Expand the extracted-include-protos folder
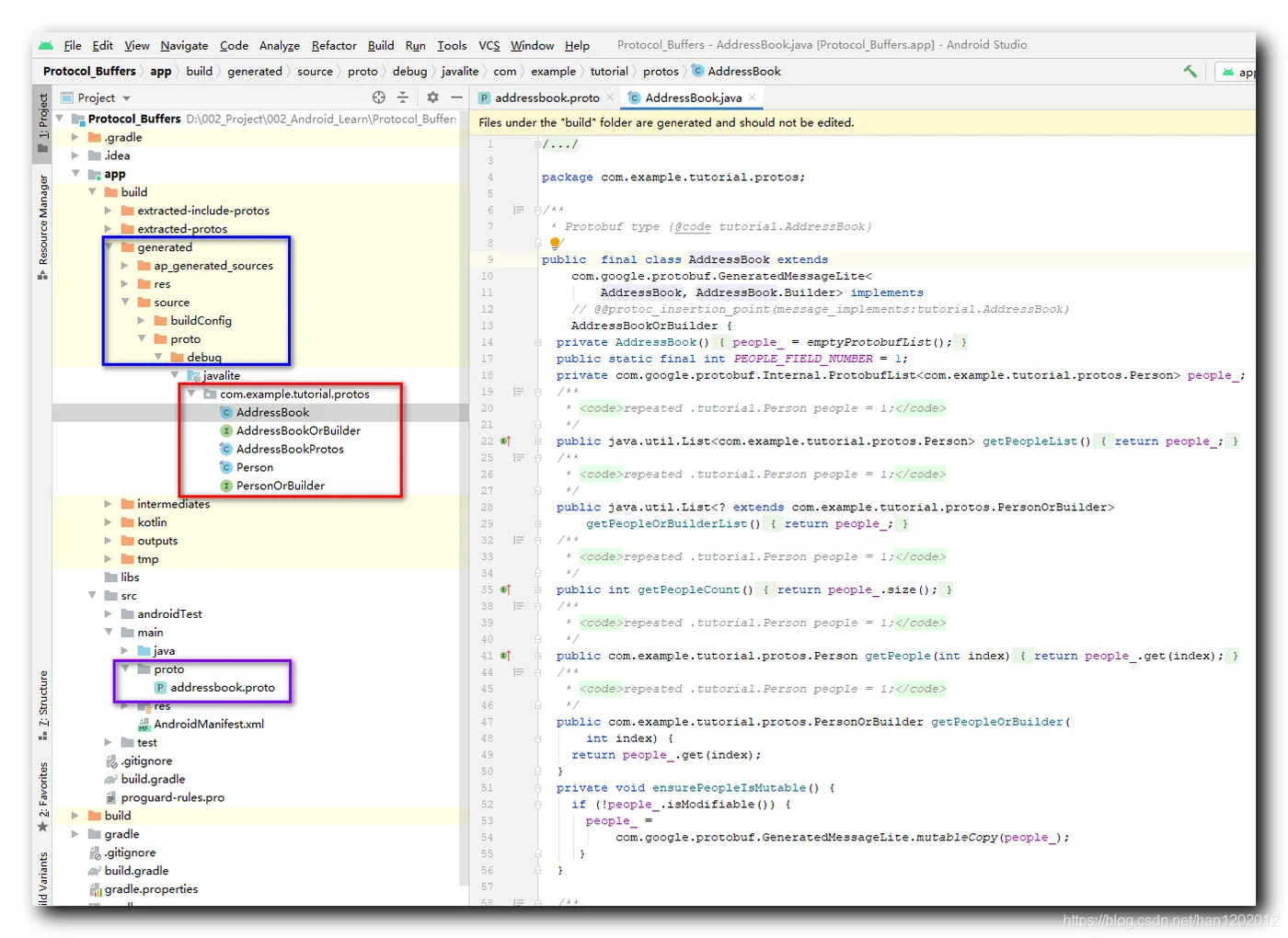The image size is (1288, 938). (x=109, y=211)
